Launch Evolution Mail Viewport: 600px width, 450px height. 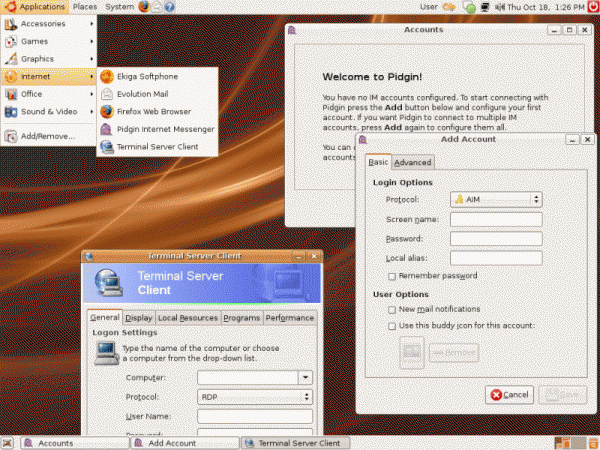pos(157,94)
